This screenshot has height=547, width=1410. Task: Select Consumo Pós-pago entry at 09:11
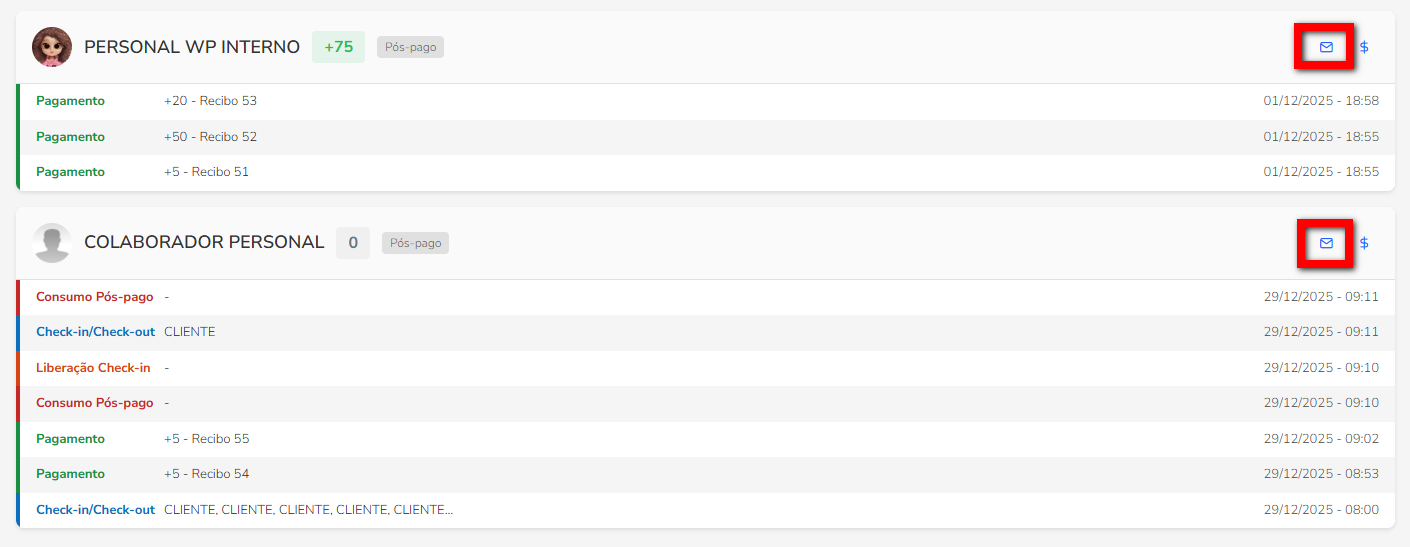pos(95,297)
